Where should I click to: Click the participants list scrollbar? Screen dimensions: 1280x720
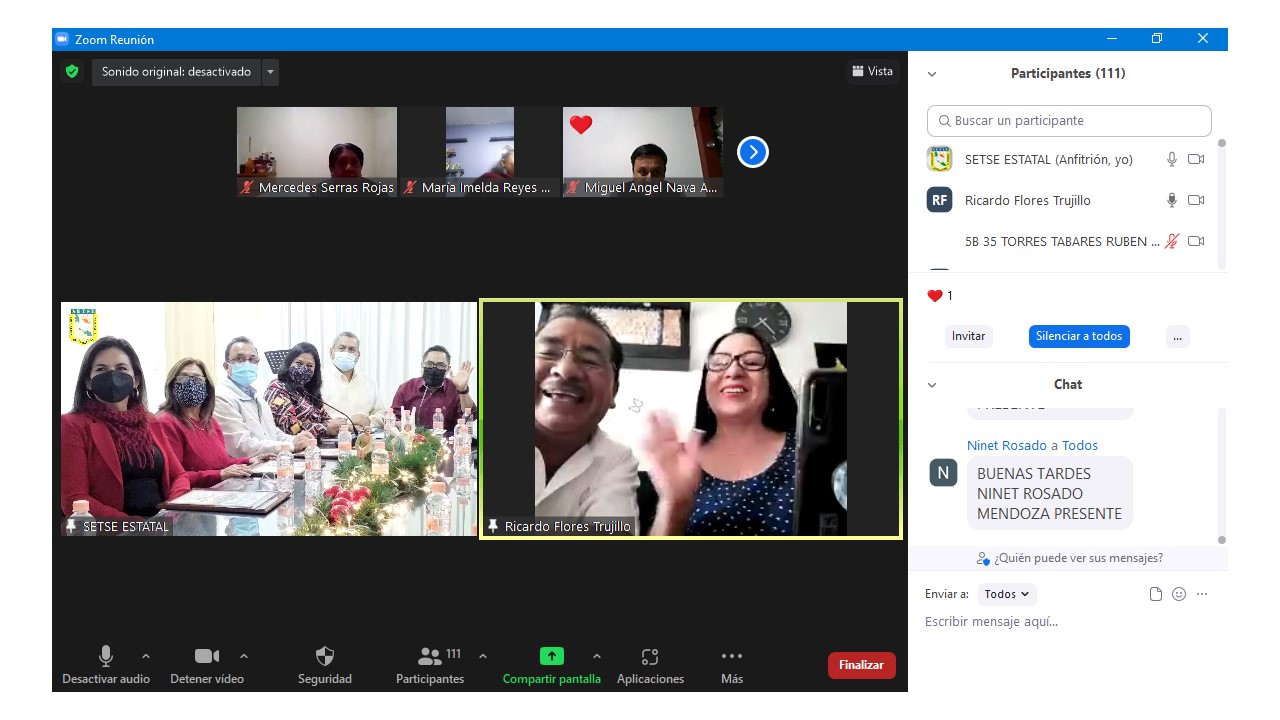(x=1221, y=200)
